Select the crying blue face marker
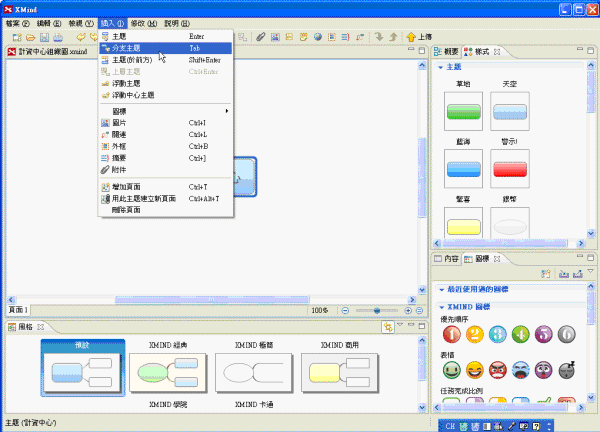This screenshot has height=432, width=600. click(520, 370)
